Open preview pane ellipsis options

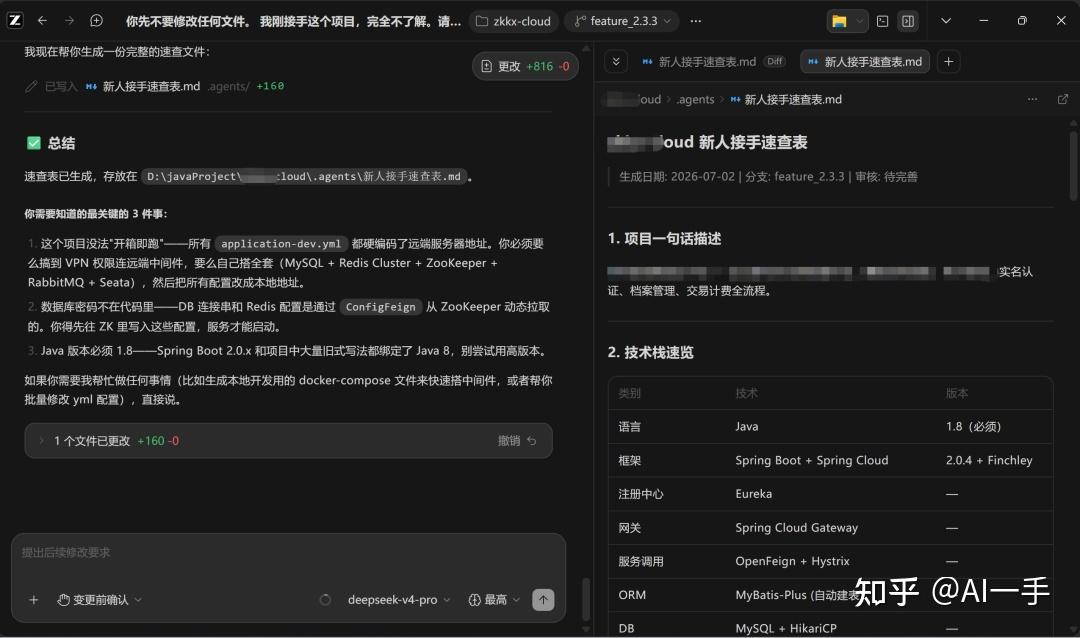click(x=1032, y=99)
